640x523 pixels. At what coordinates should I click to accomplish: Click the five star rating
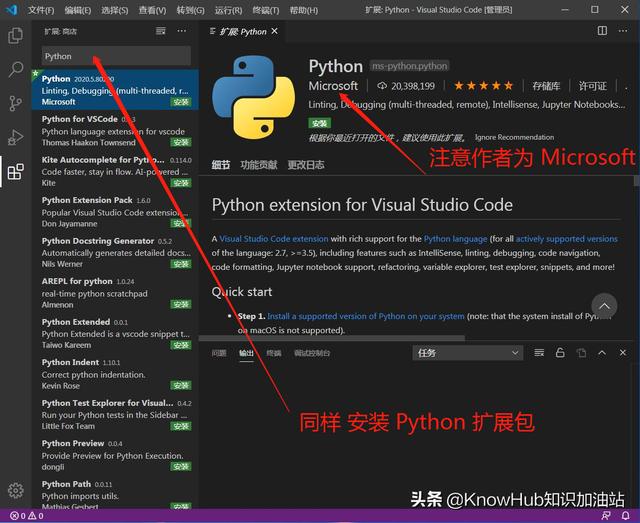(484, 86)
